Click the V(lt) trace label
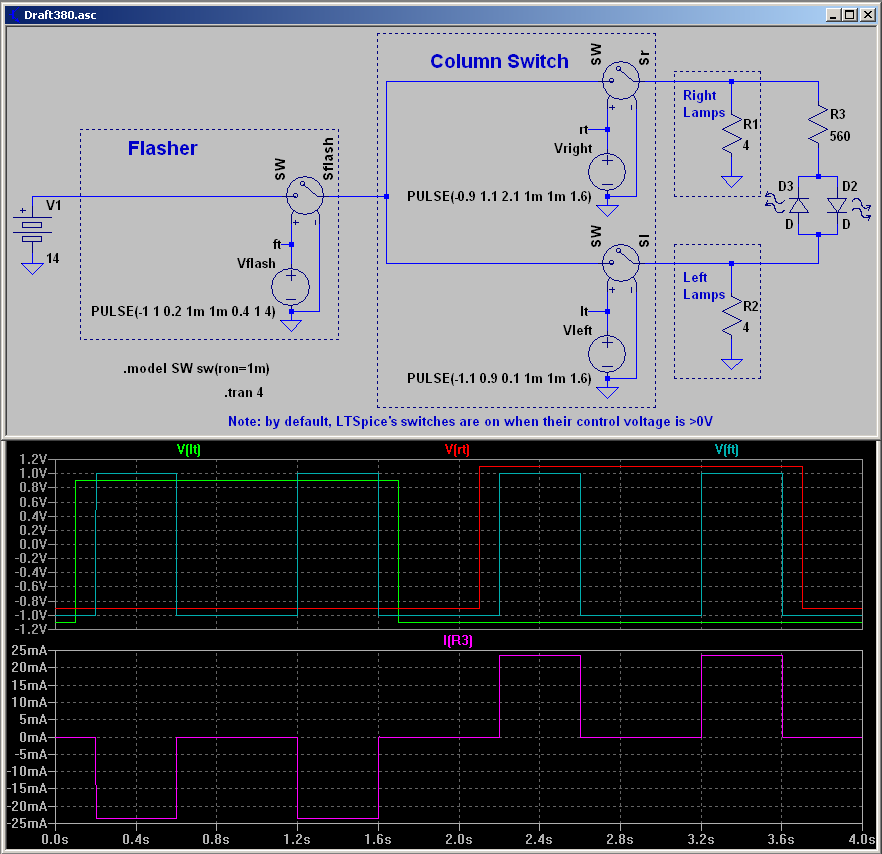This screenshot has width=882, height=854. click(188, 449)
